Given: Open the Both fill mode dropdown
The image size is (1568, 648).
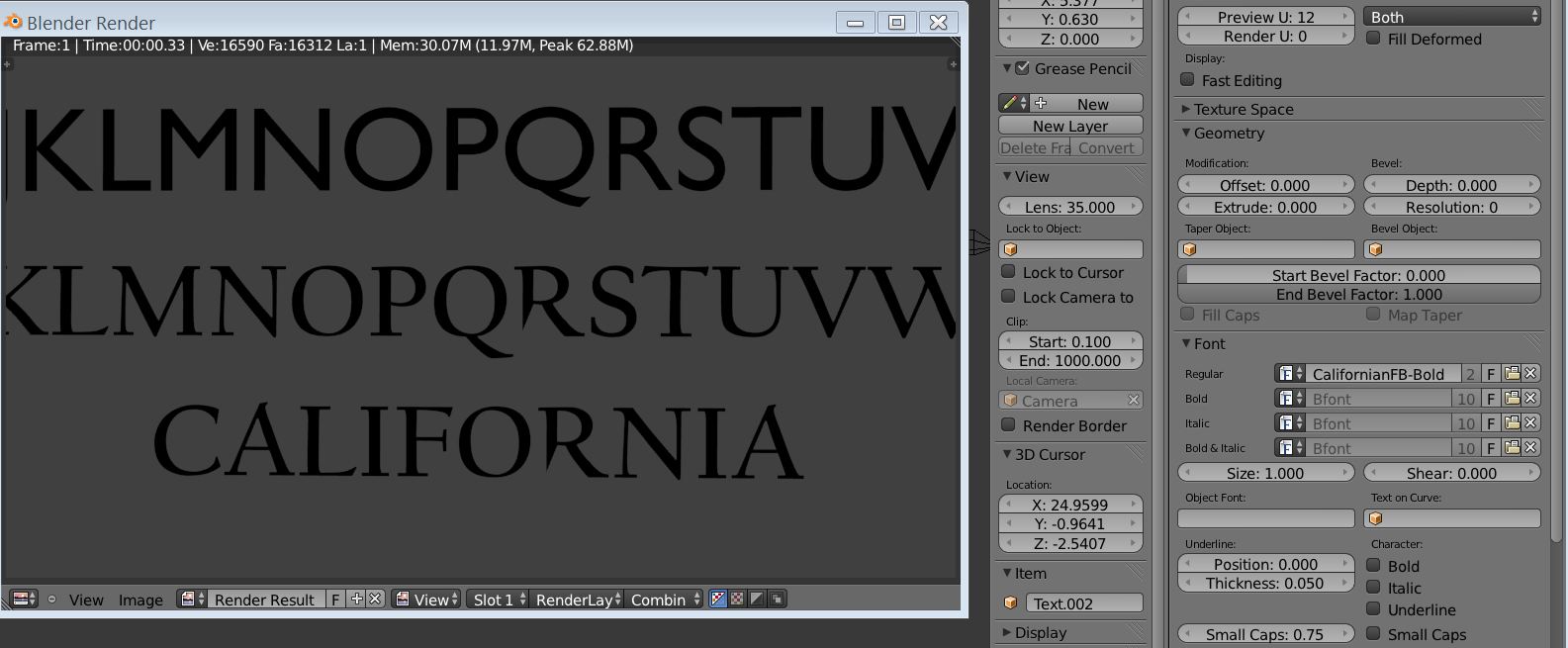Looking at the screenshot, I should (x=1451, y=16).
